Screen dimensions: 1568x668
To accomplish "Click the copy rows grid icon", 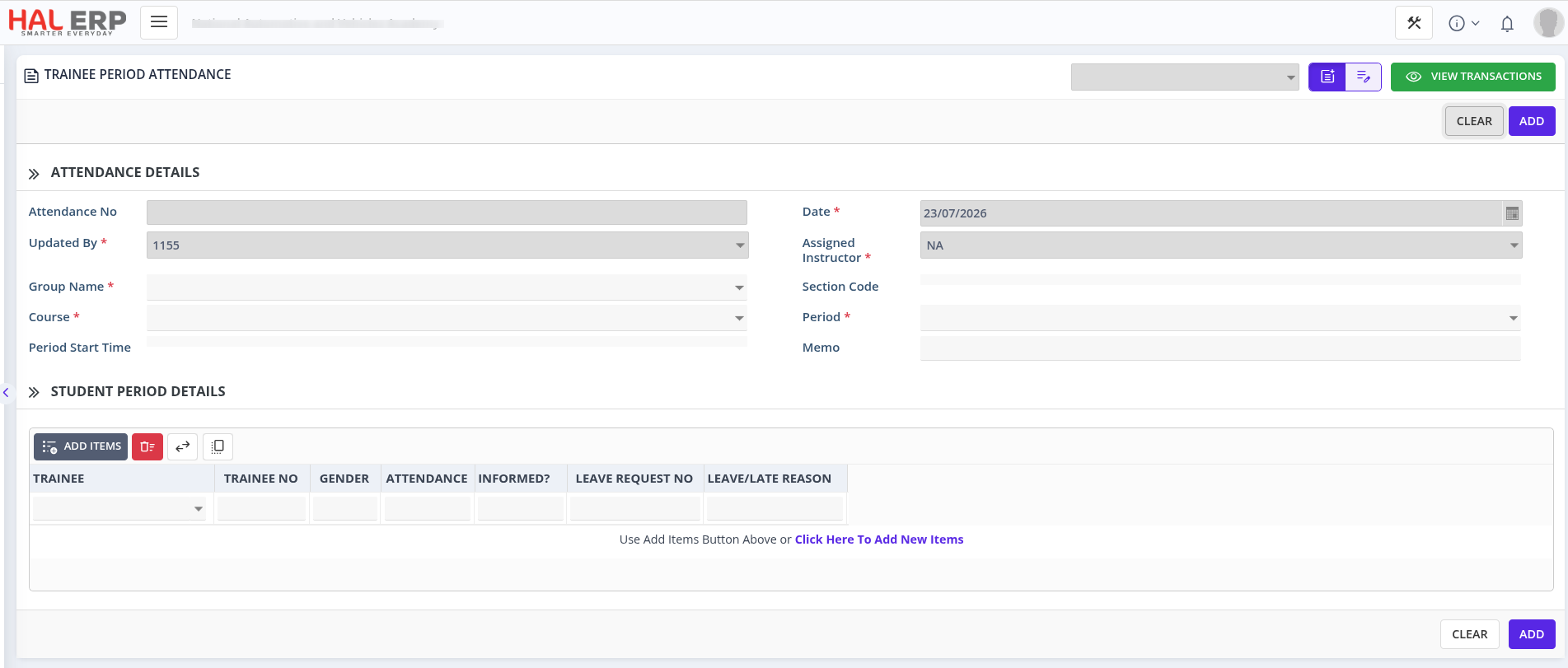I will pyautogui.click(x=218, y=446).
